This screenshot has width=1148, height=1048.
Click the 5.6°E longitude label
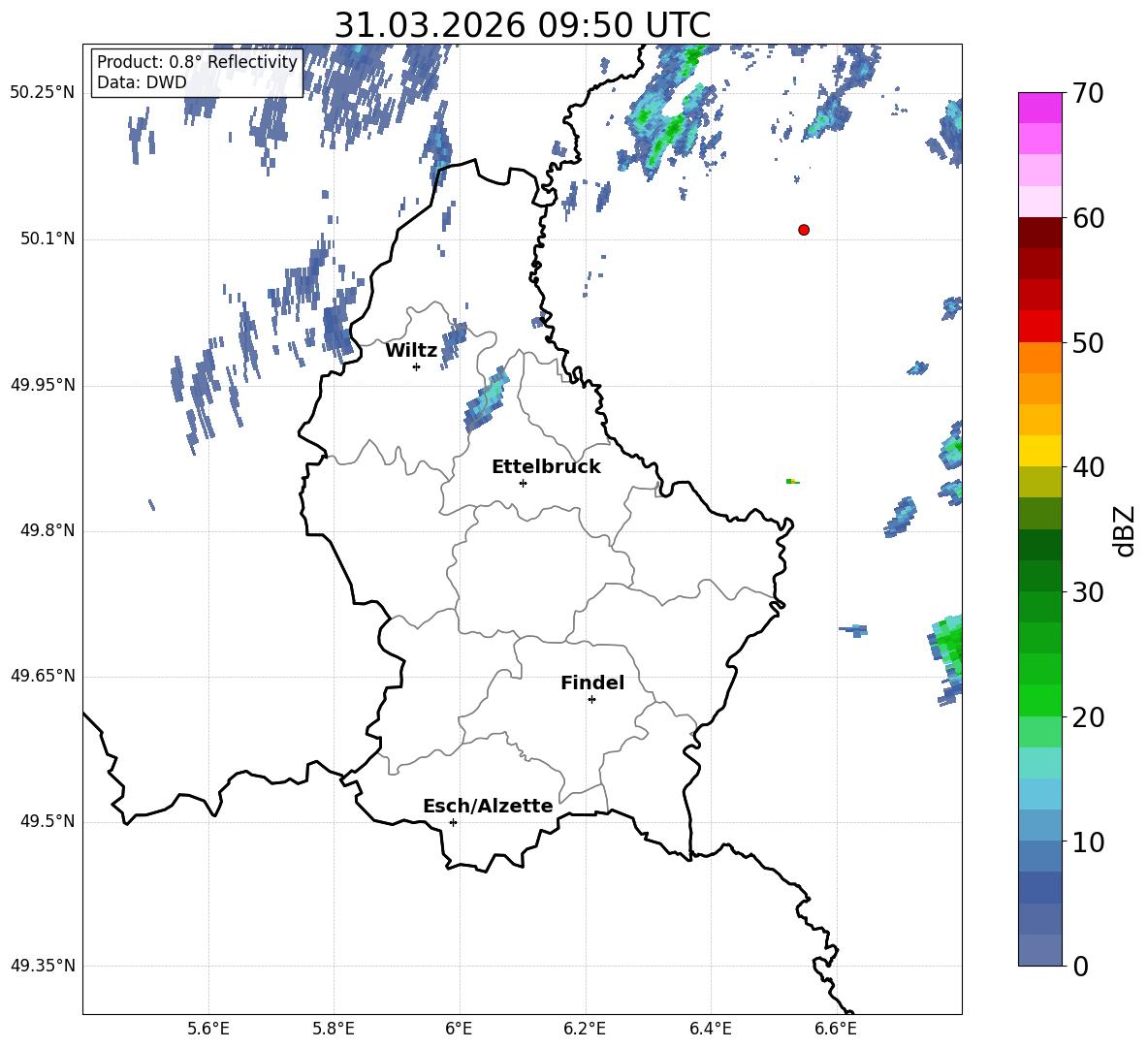208,1030
